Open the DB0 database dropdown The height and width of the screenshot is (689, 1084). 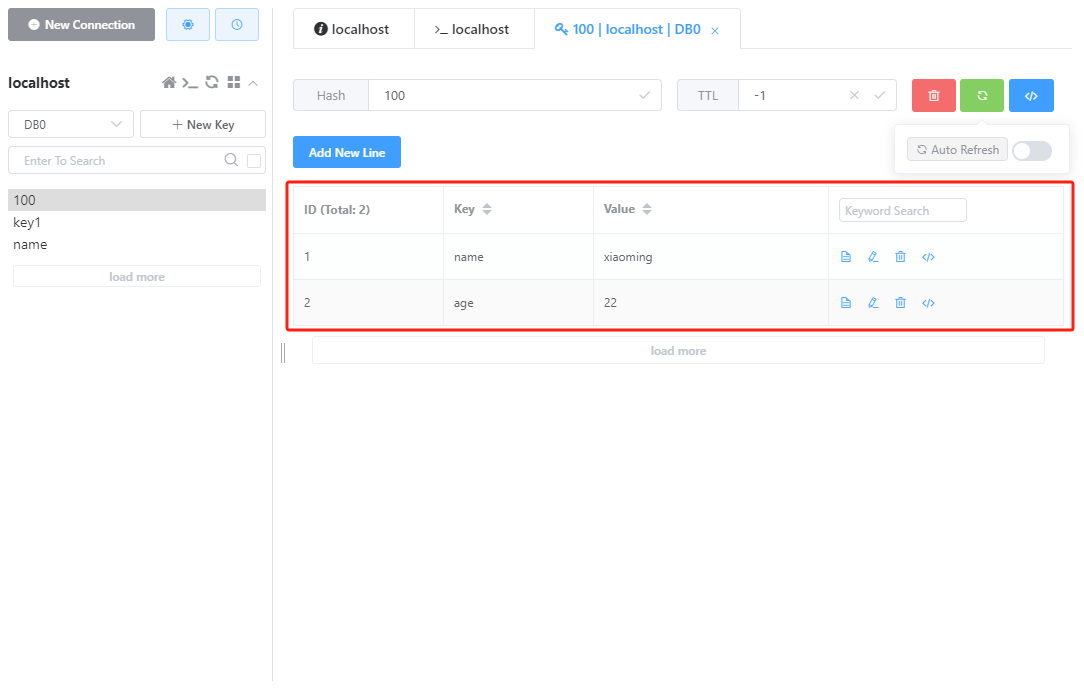(71, 124)
